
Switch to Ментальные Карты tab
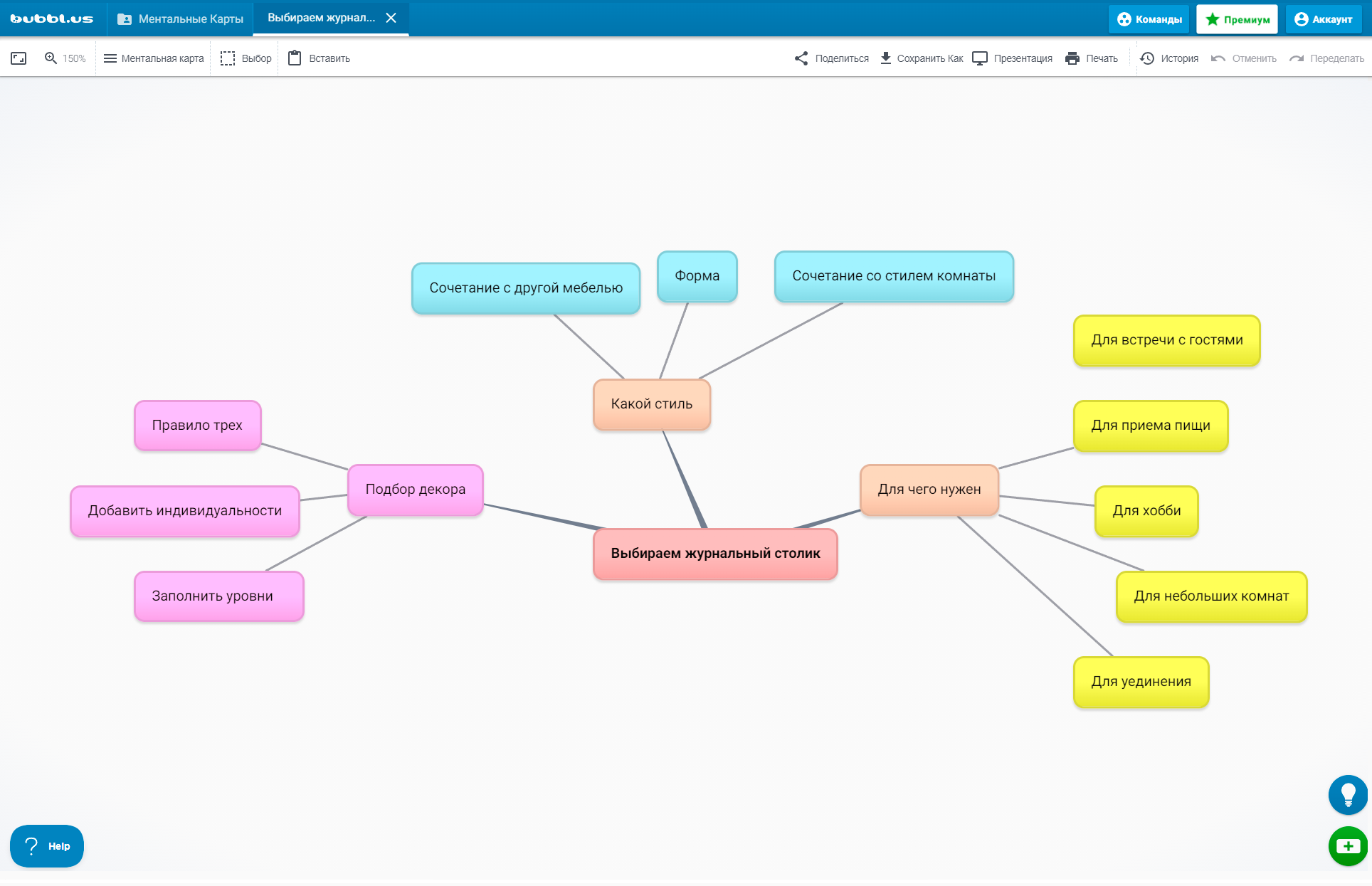pos(181,19)
